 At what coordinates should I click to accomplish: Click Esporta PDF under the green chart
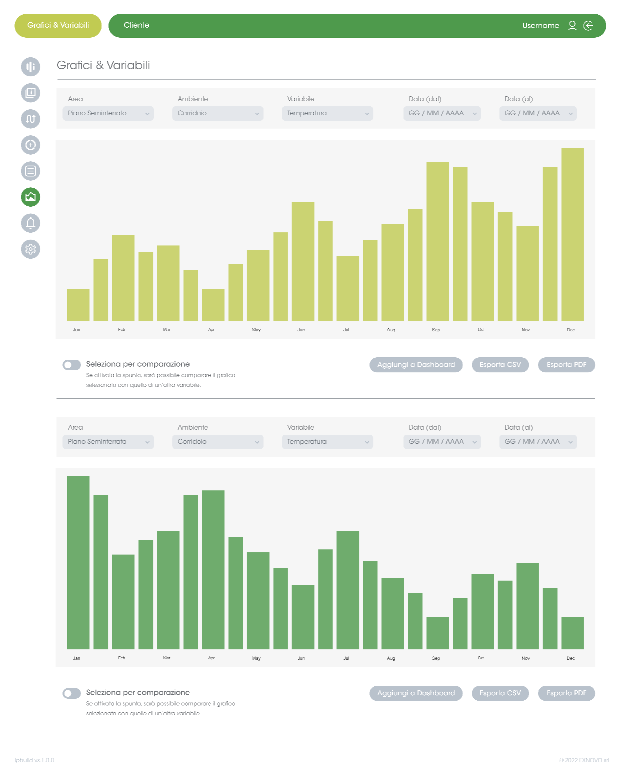pyautogui.click(x=566, y=693)
